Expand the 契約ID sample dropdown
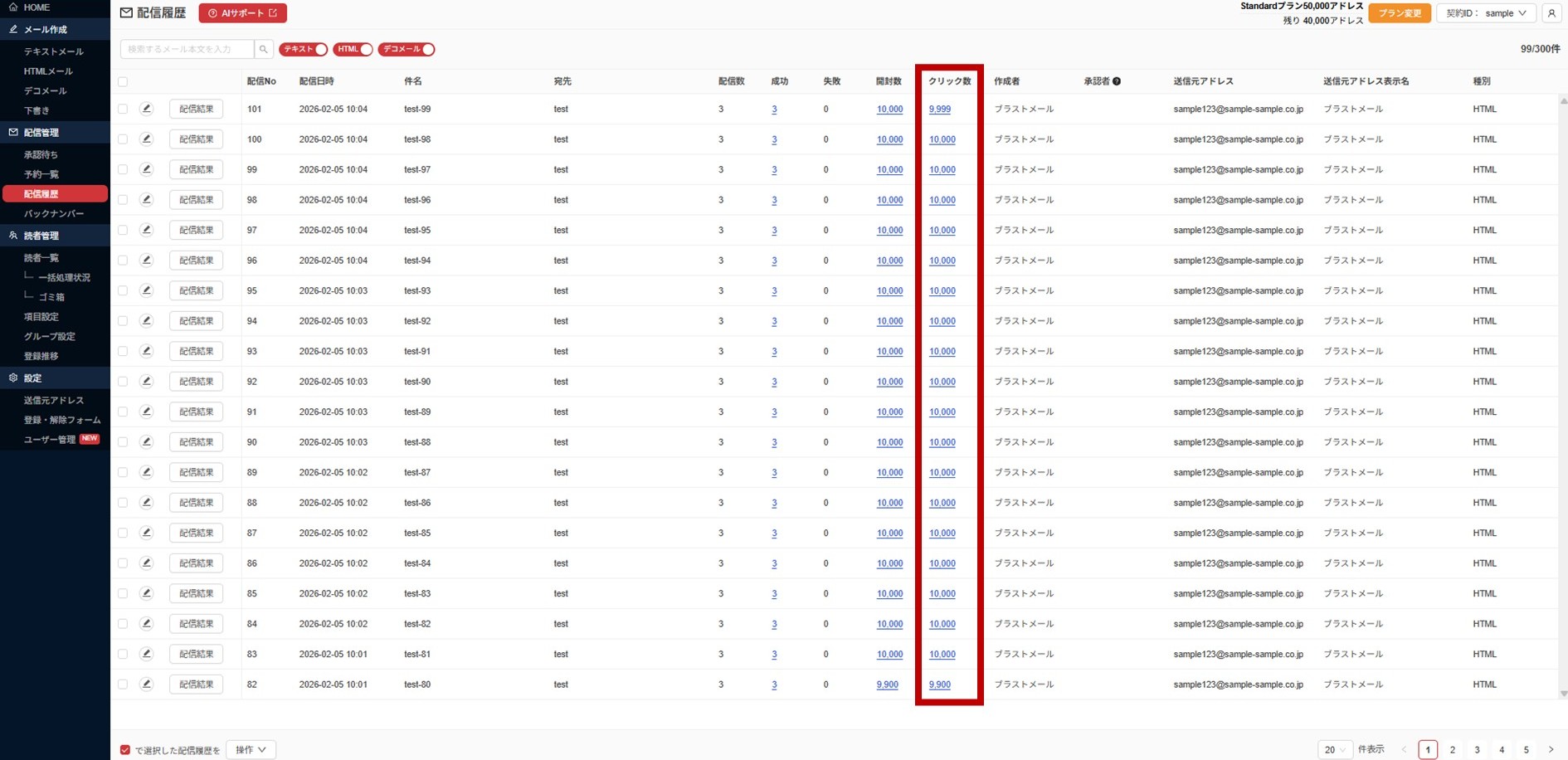The width and height of the screenshot is (1568, 760). 1486,13
